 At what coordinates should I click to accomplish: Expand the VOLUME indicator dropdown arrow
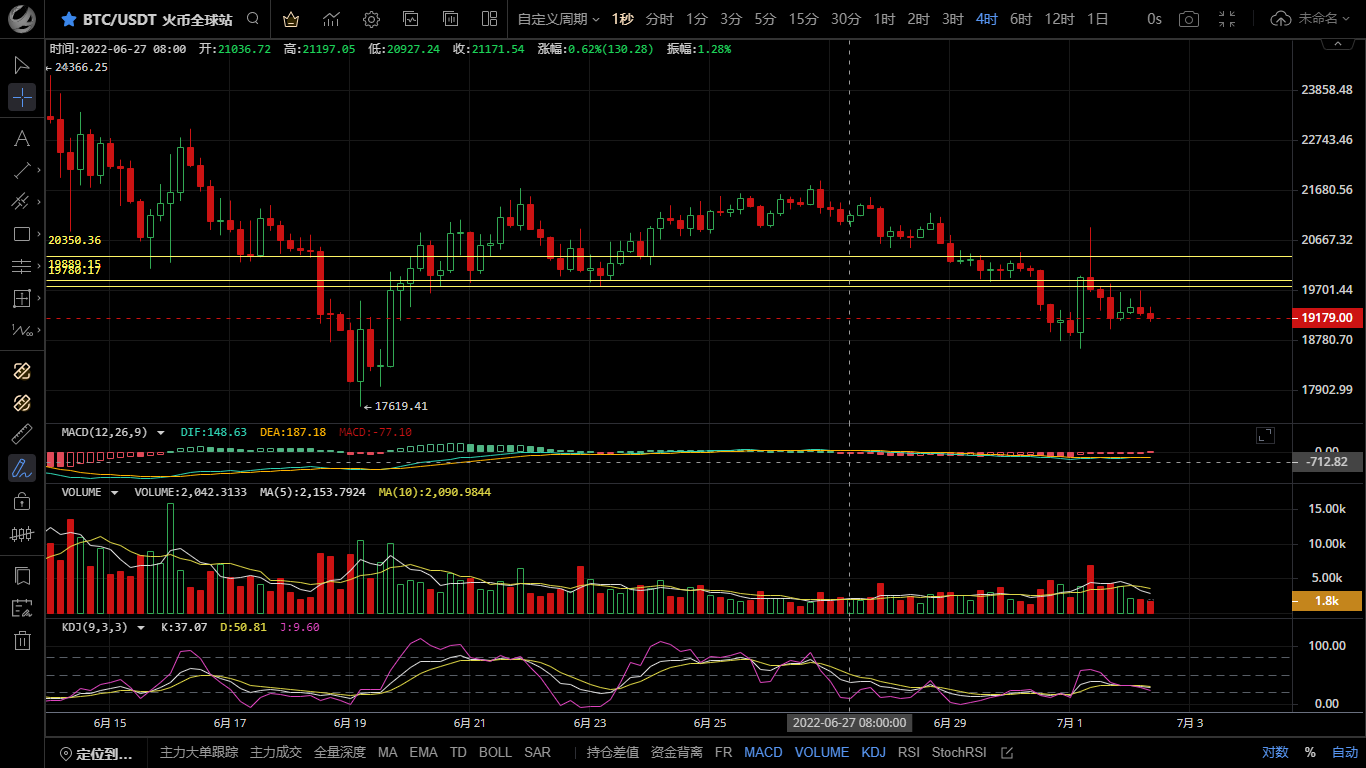tap(115, 492)
